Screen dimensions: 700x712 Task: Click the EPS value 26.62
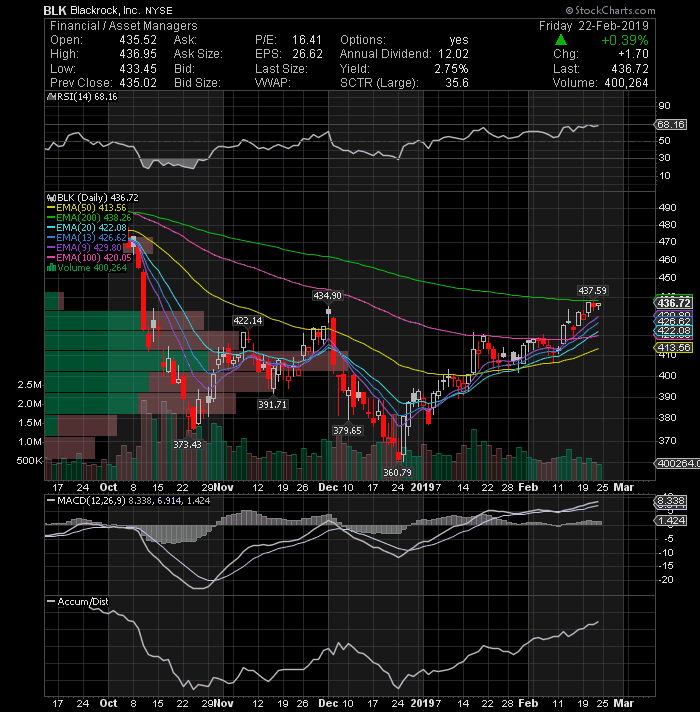click(x=307, y=54)
